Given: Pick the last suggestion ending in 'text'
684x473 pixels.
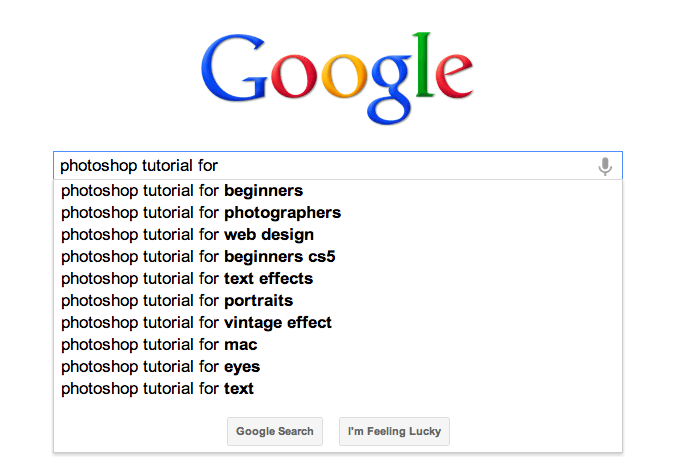Looking at the screenshot, I should pos(158,388).
